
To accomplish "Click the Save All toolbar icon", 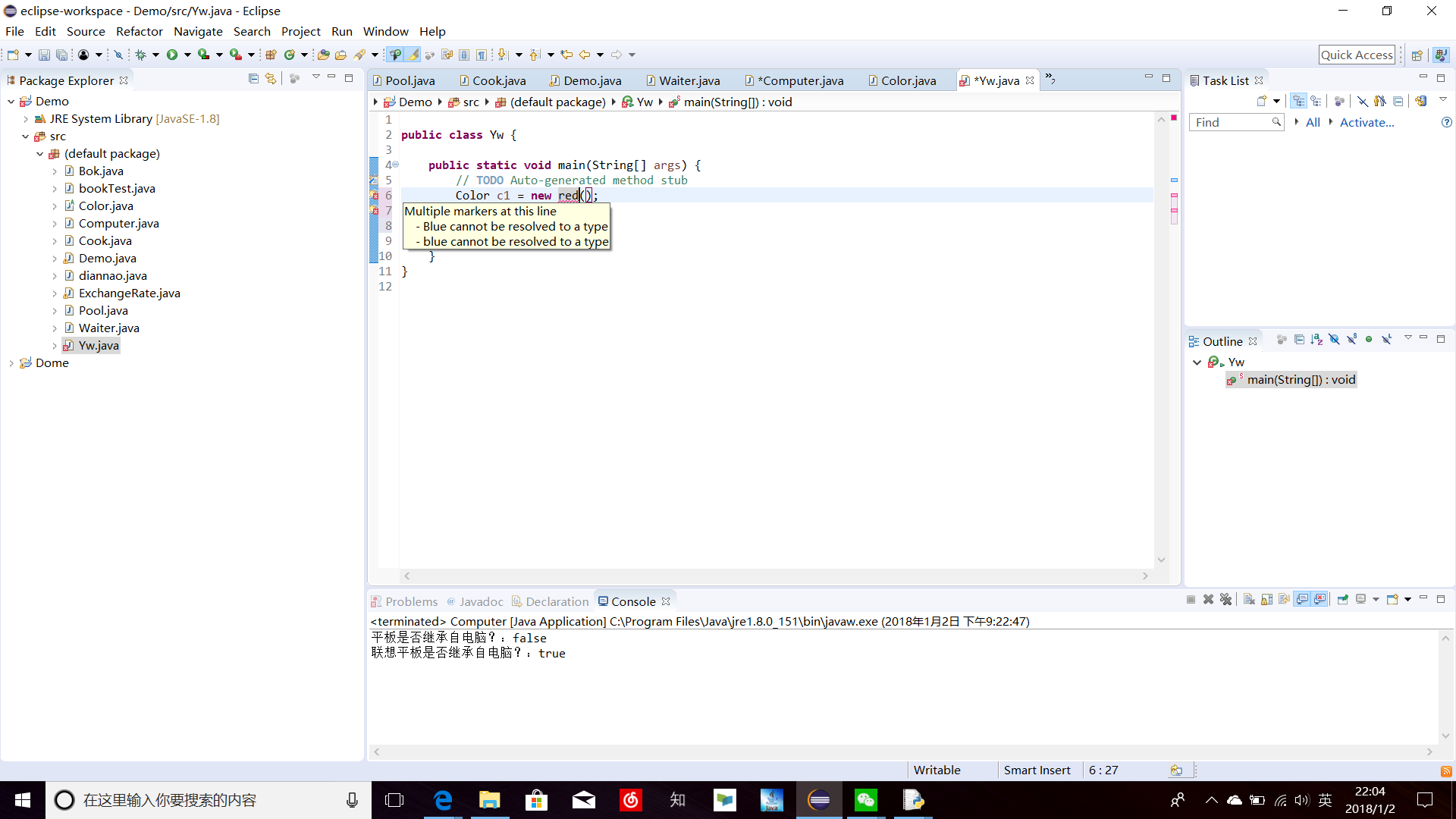I will coord(61,55).
